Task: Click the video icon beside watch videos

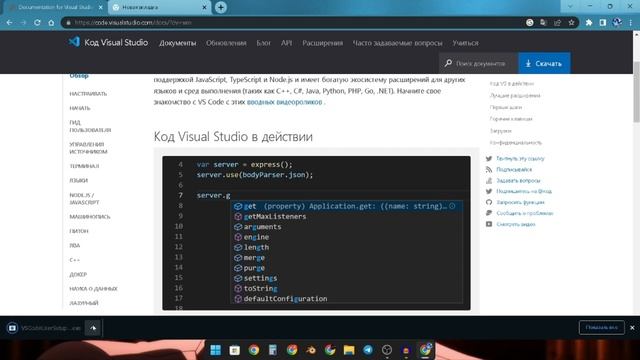Action: point(489,224)
